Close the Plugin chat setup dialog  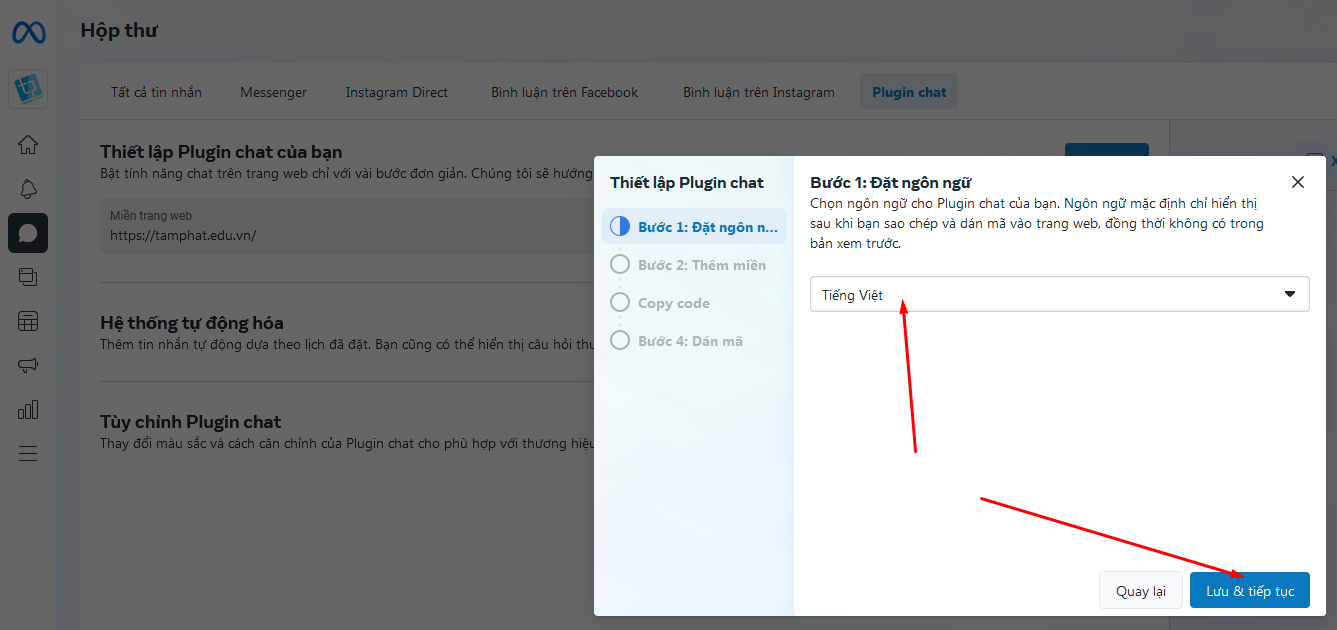tap(1297, 182)
